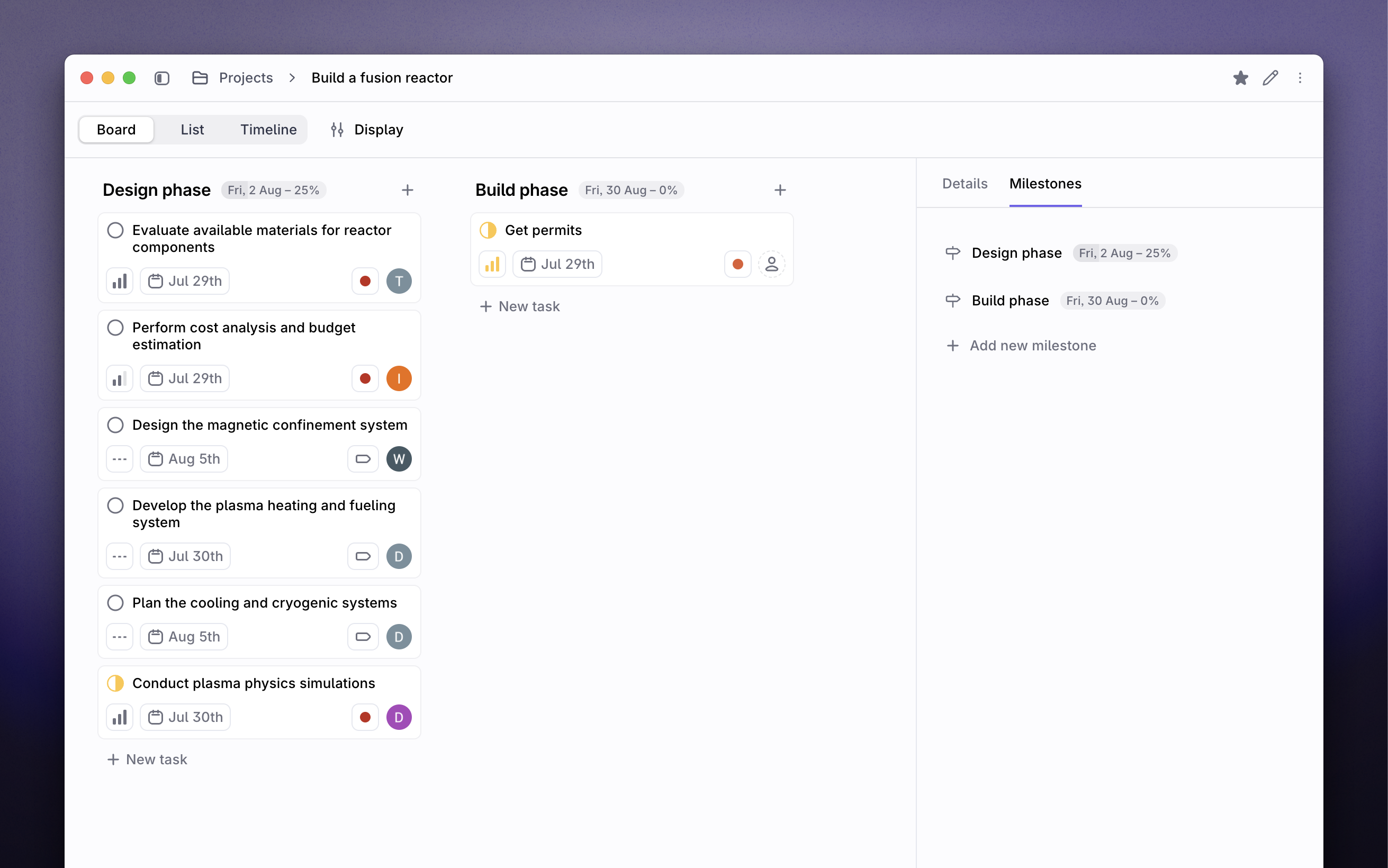Open the Jul 29th date on Evaluate materials card

(185, 281)
